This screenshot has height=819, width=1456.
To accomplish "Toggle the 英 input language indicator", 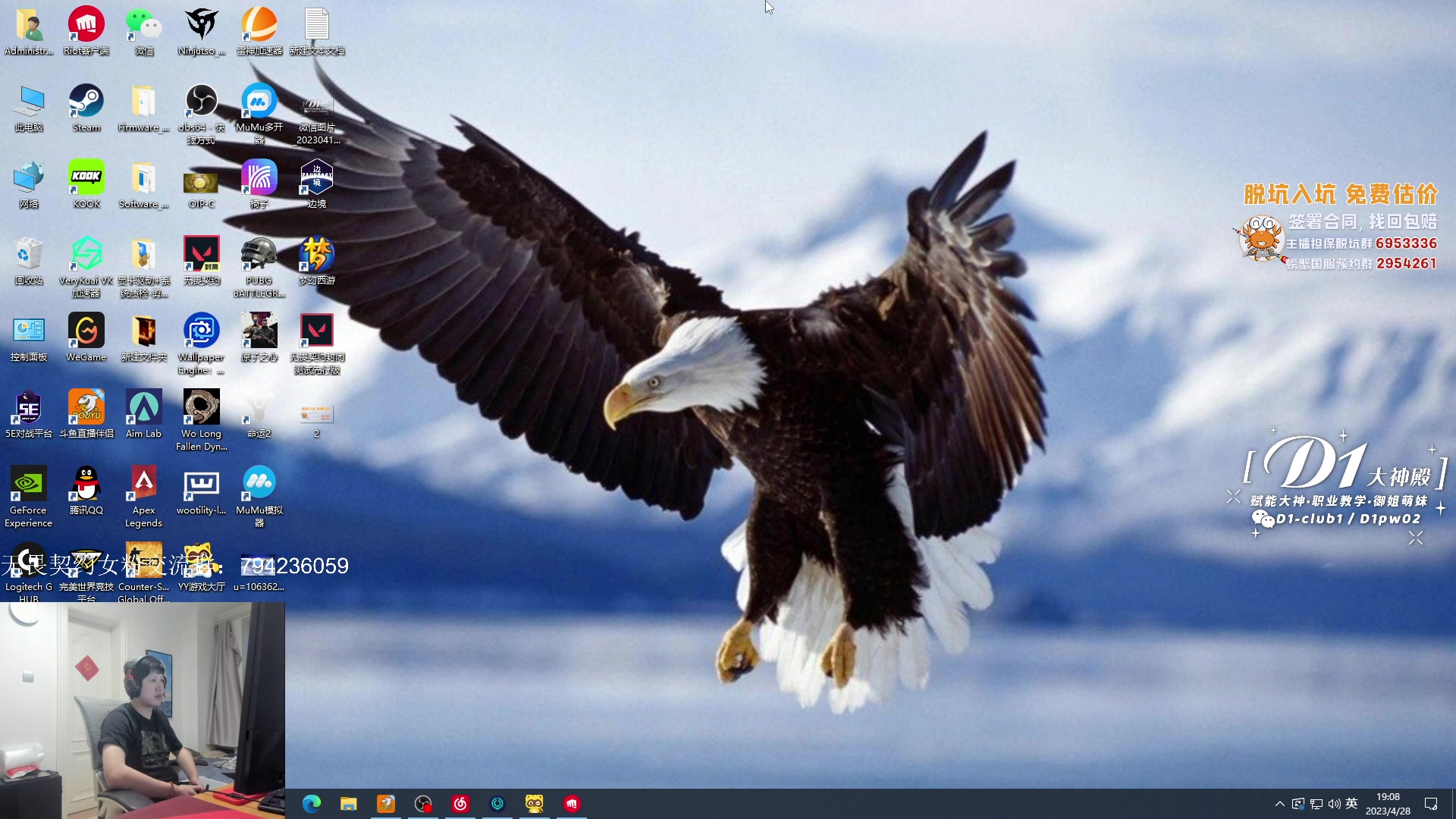I will pos(1351,804).
